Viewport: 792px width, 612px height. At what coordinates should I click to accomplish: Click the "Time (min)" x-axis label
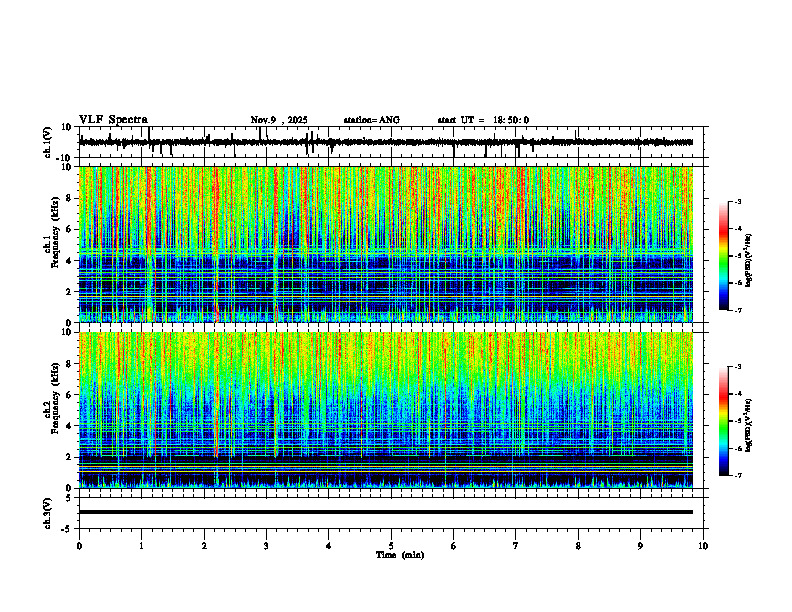coord(400,555)
